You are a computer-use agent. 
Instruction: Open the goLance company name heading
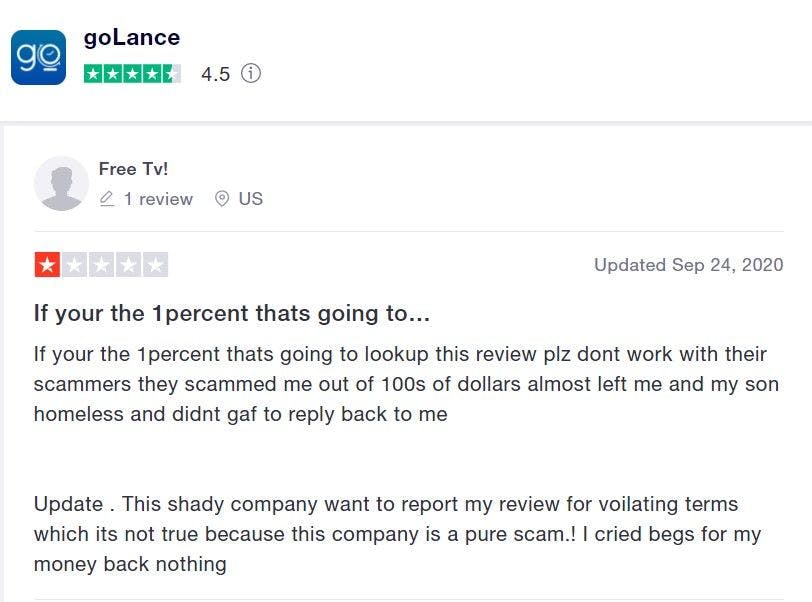[132, 38]
